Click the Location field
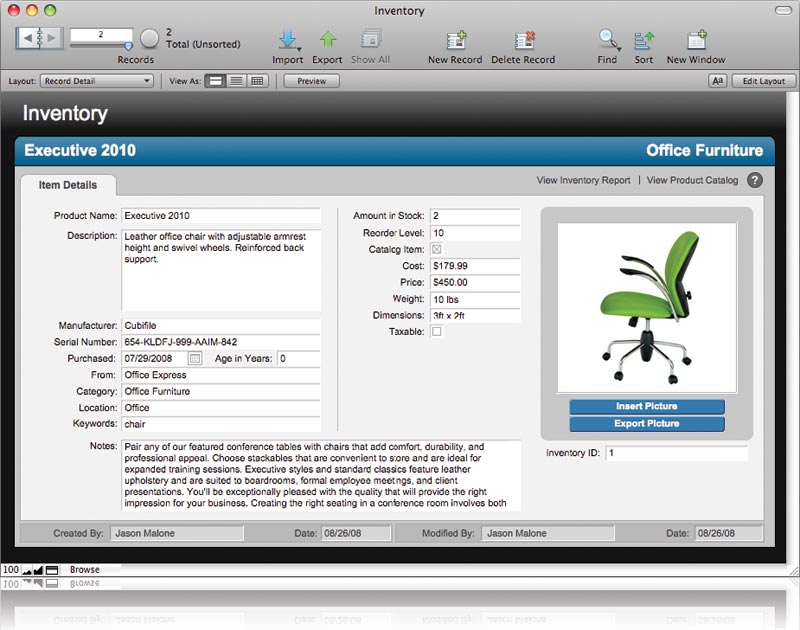Screen dimensions: 800x630 tap(221, 408)
